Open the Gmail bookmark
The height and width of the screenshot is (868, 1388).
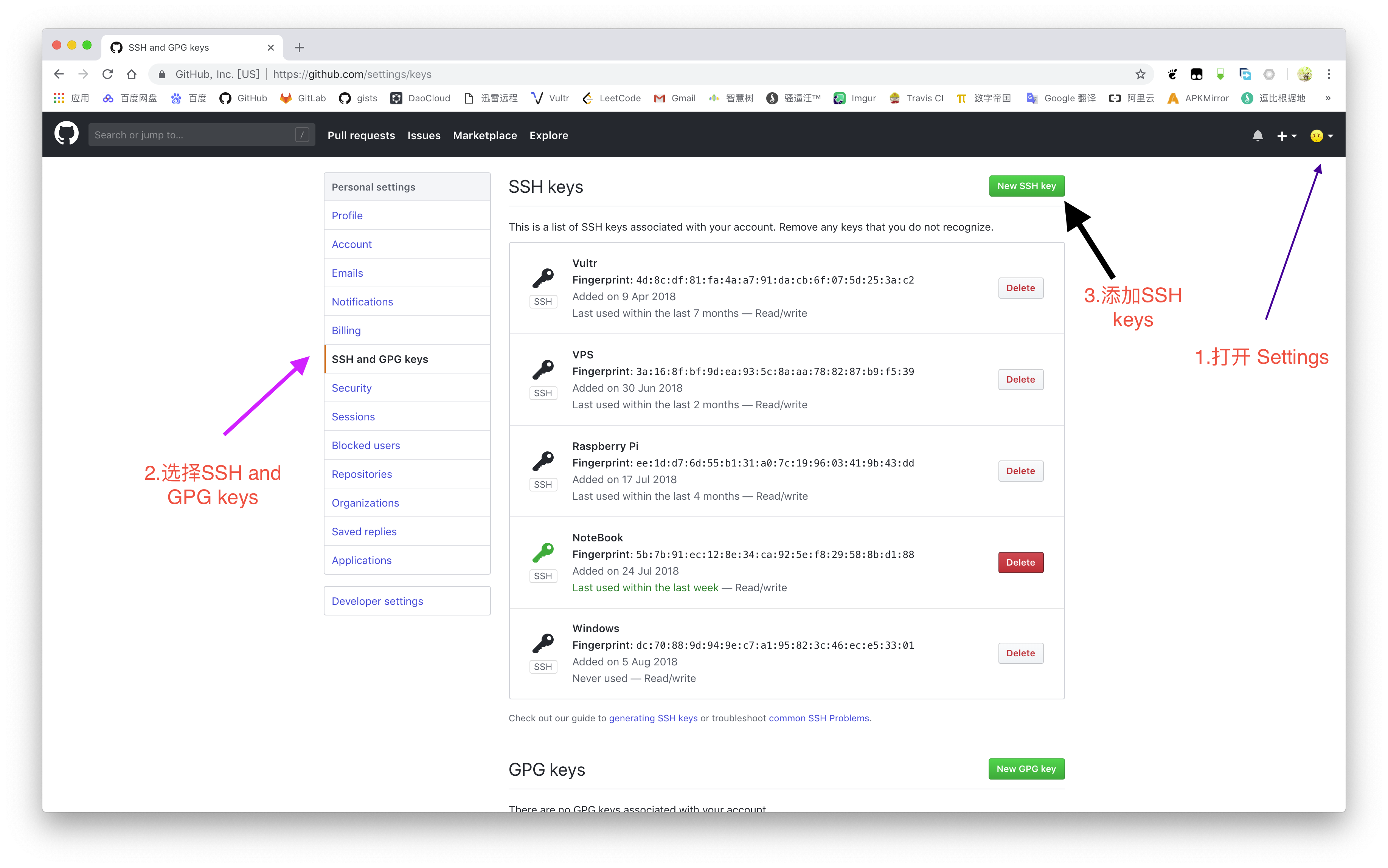pos(675,98)
